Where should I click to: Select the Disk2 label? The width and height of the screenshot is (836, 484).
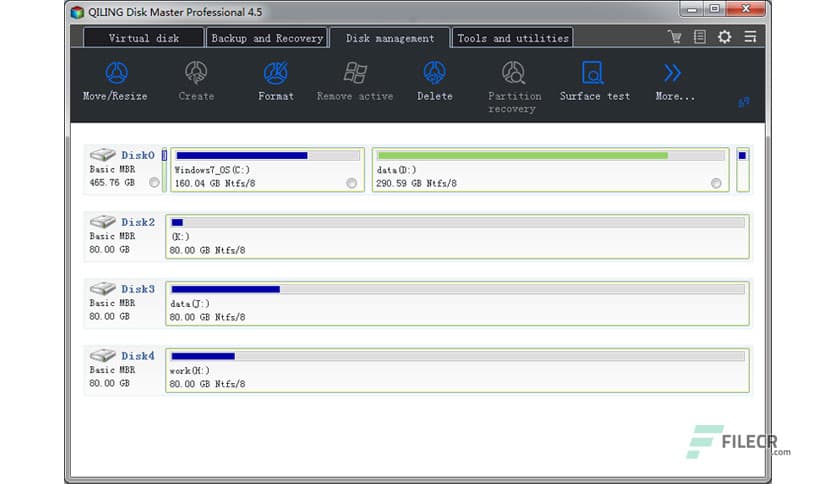138,222
